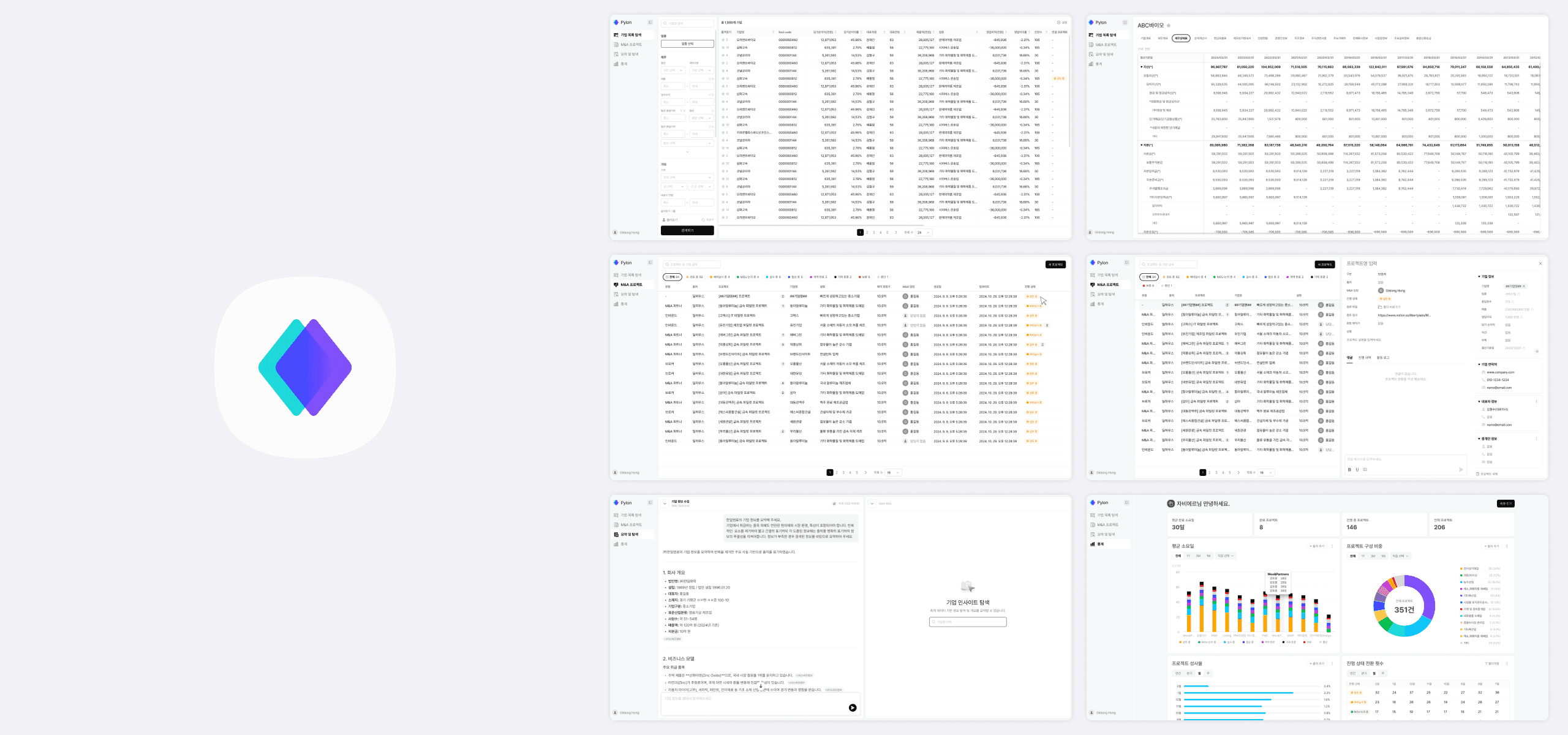Switch to the 활동 로그 tab
The height and width of the screenshot is (735, 1568).
click(x=1383, y=358)
